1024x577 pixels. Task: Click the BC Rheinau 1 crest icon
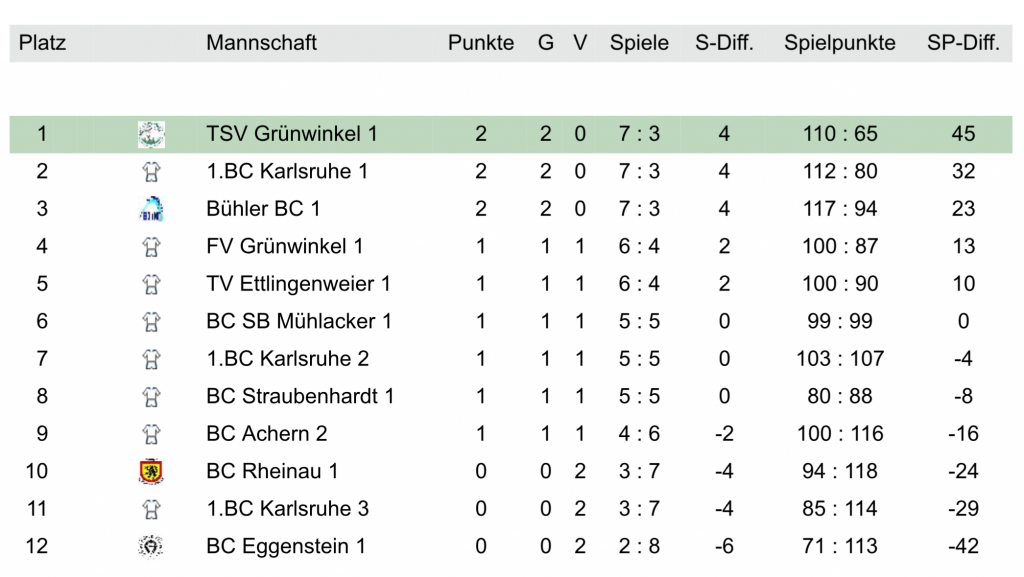pyautogui.click(x=151, y=471)
